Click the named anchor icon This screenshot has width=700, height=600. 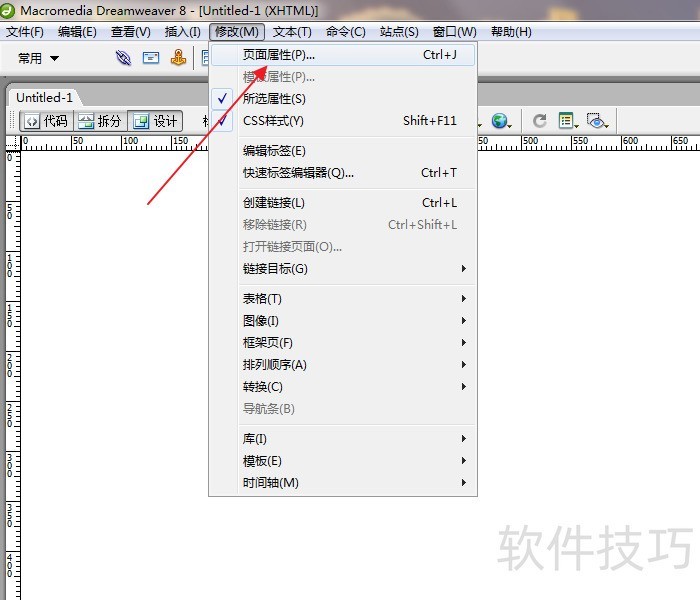click(178, 58)
